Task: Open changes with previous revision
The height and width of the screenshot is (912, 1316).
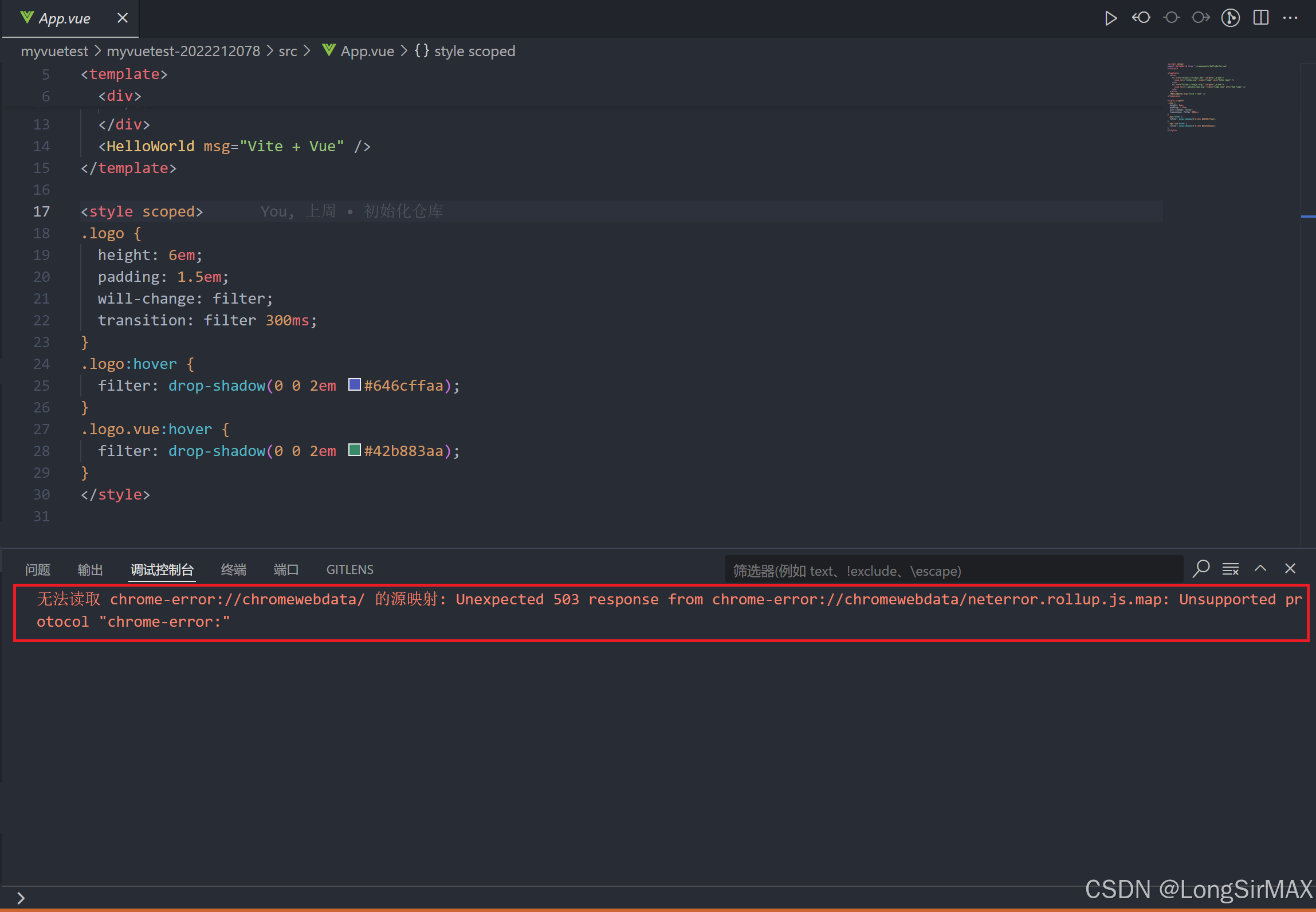Action: (x=1141, y=18)
